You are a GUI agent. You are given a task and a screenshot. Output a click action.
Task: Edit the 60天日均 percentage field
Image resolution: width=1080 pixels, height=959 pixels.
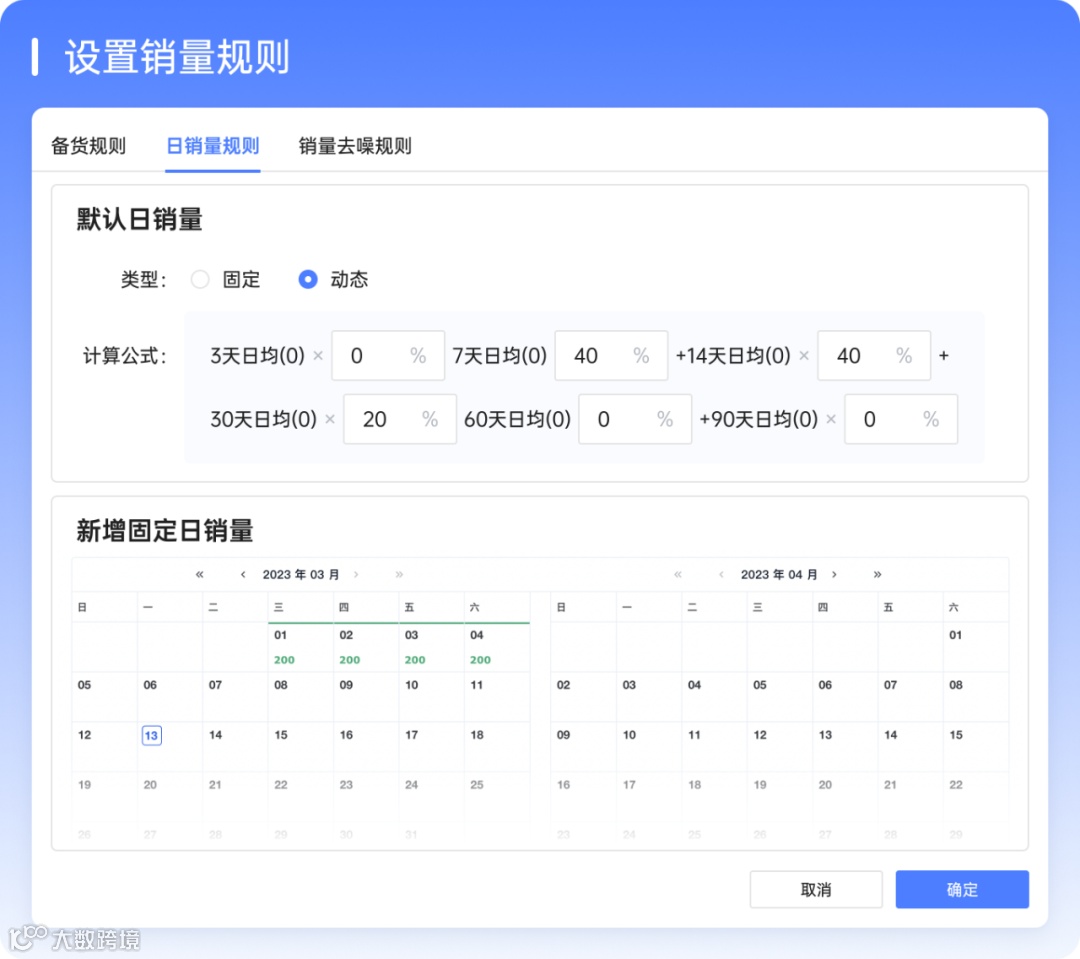click(635, 419)
